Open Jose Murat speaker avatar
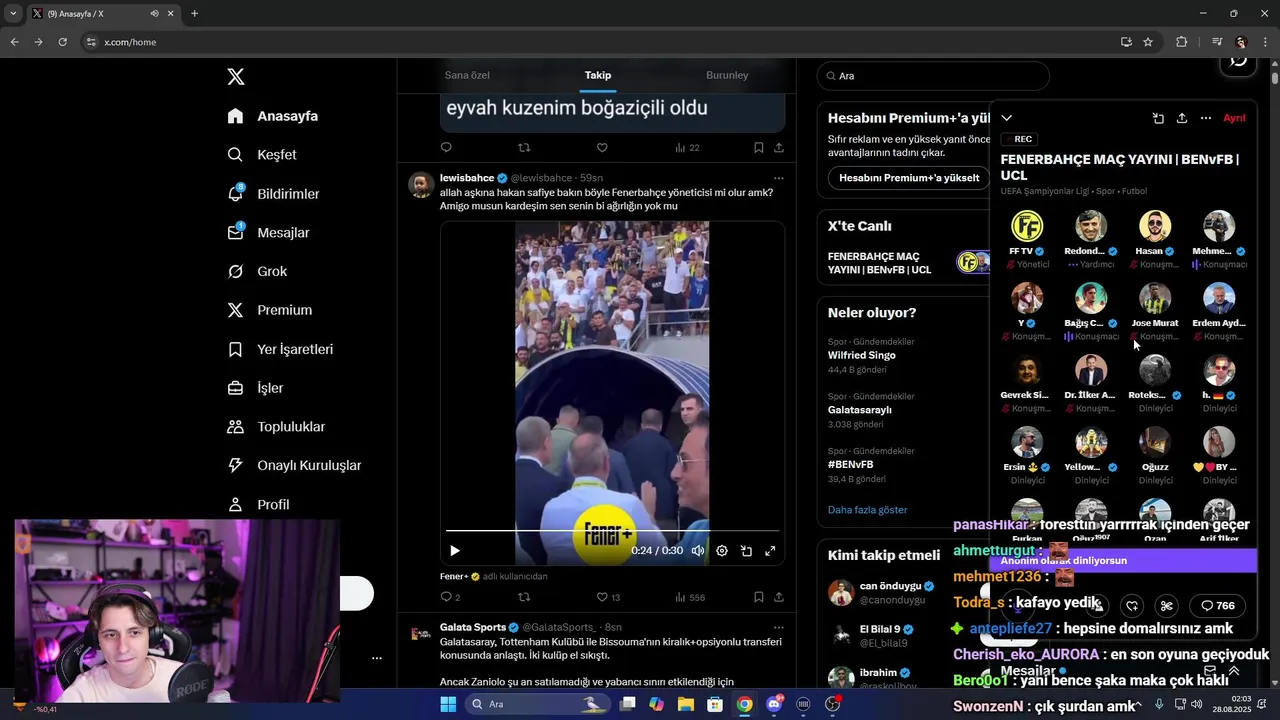The image size is (1280, 720). coord(1155,298)
